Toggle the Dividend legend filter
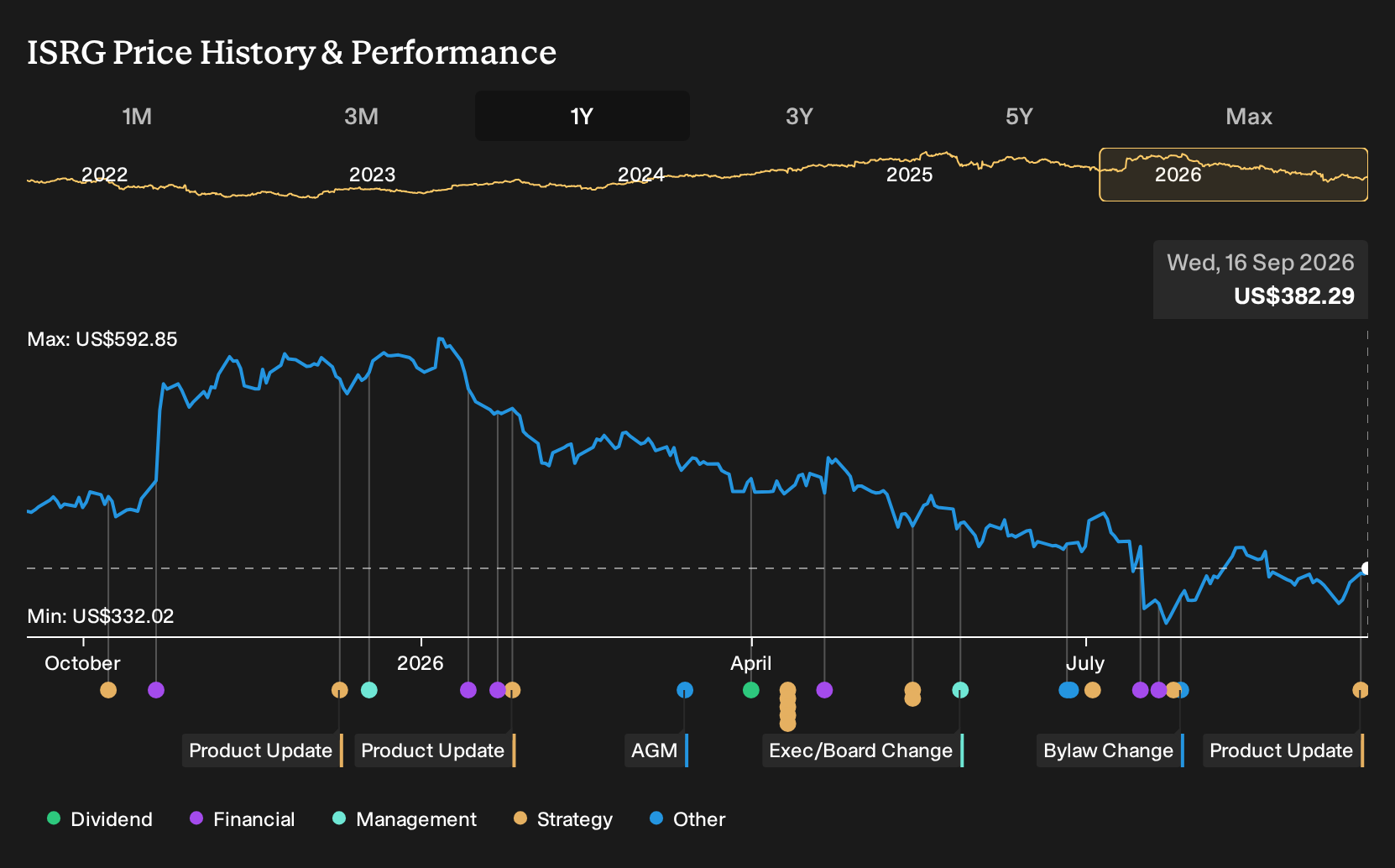1395x868 pixels. tap(100, 819)
